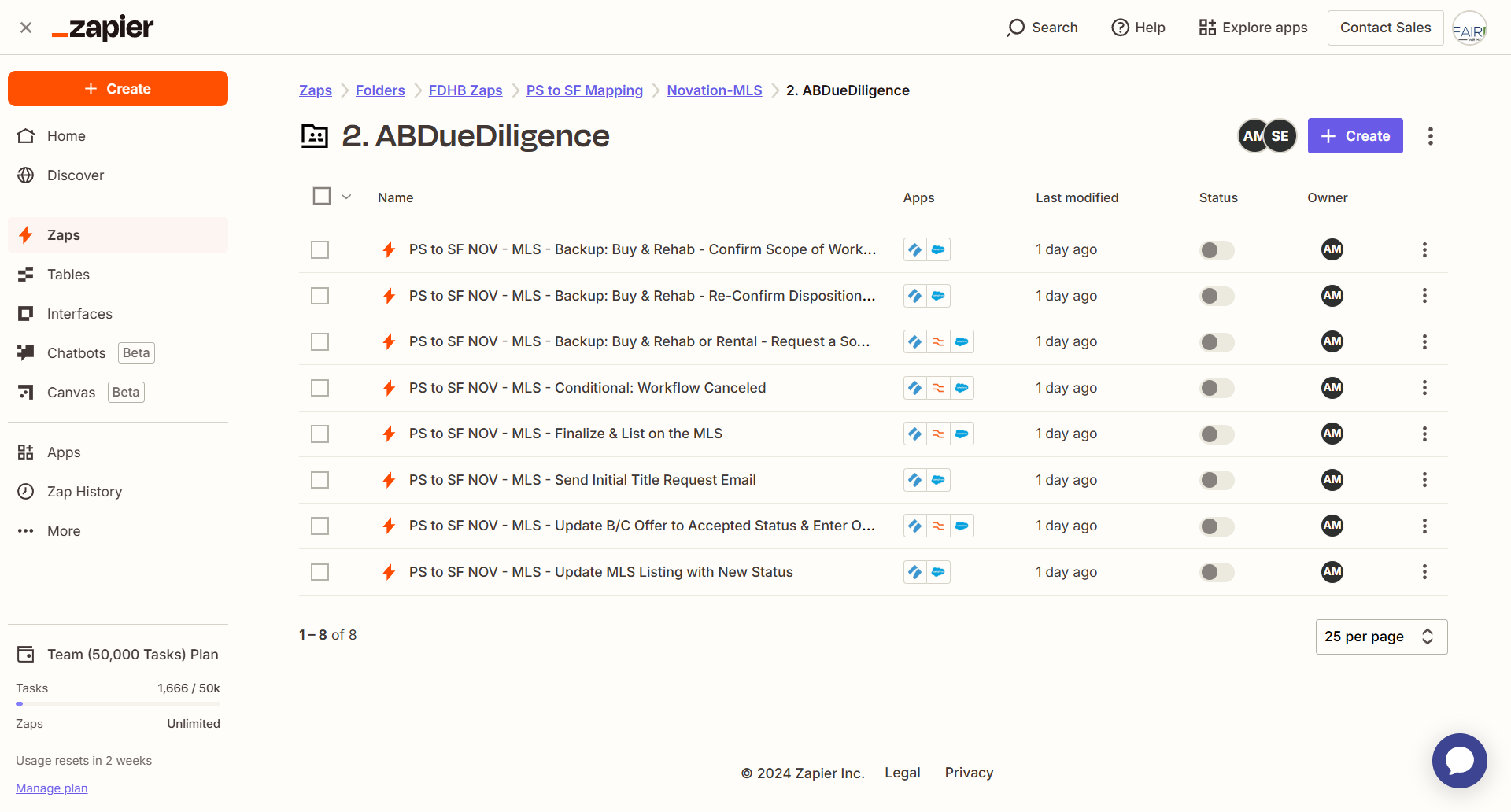Go to Folders breadcrumb link
This screenshot has width=1511, height=812.
tap(380, 90)
